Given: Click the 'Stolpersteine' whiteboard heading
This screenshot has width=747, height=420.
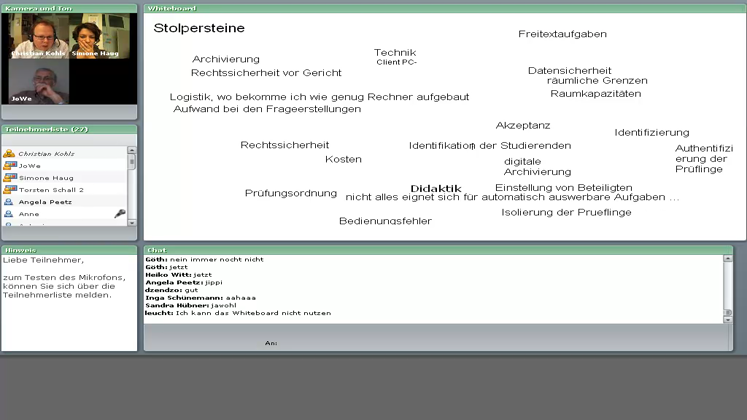Looking at the screenshot, I should (x=199, y=28).
